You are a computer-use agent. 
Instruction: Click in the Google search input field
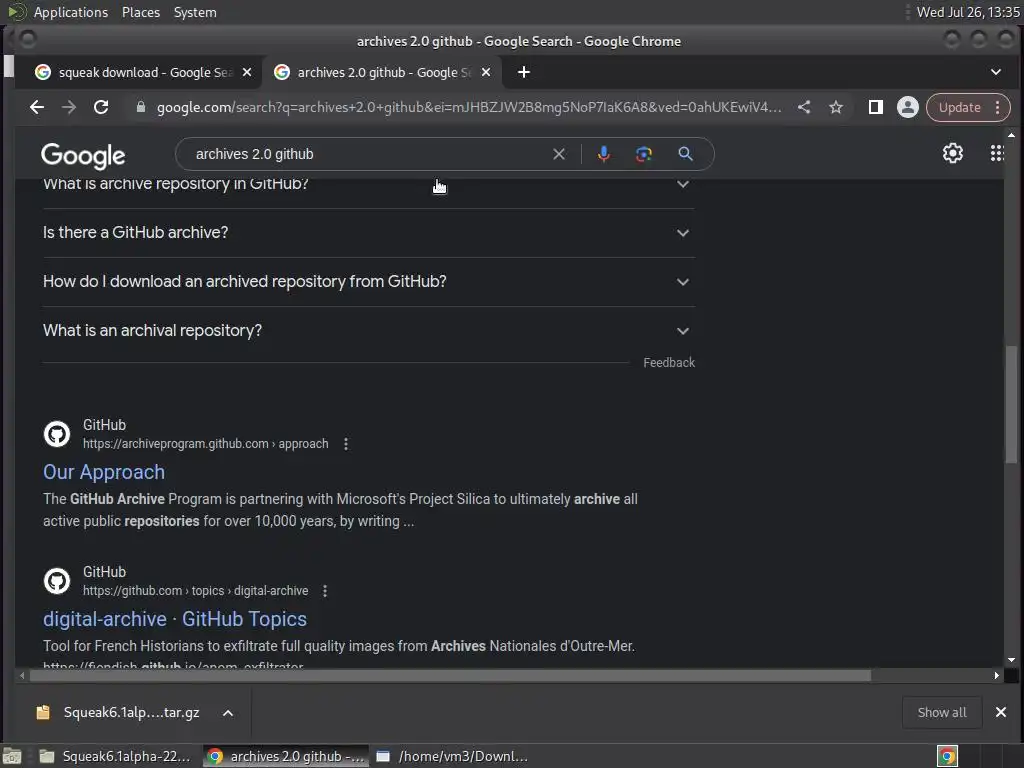tap(369, 154)
